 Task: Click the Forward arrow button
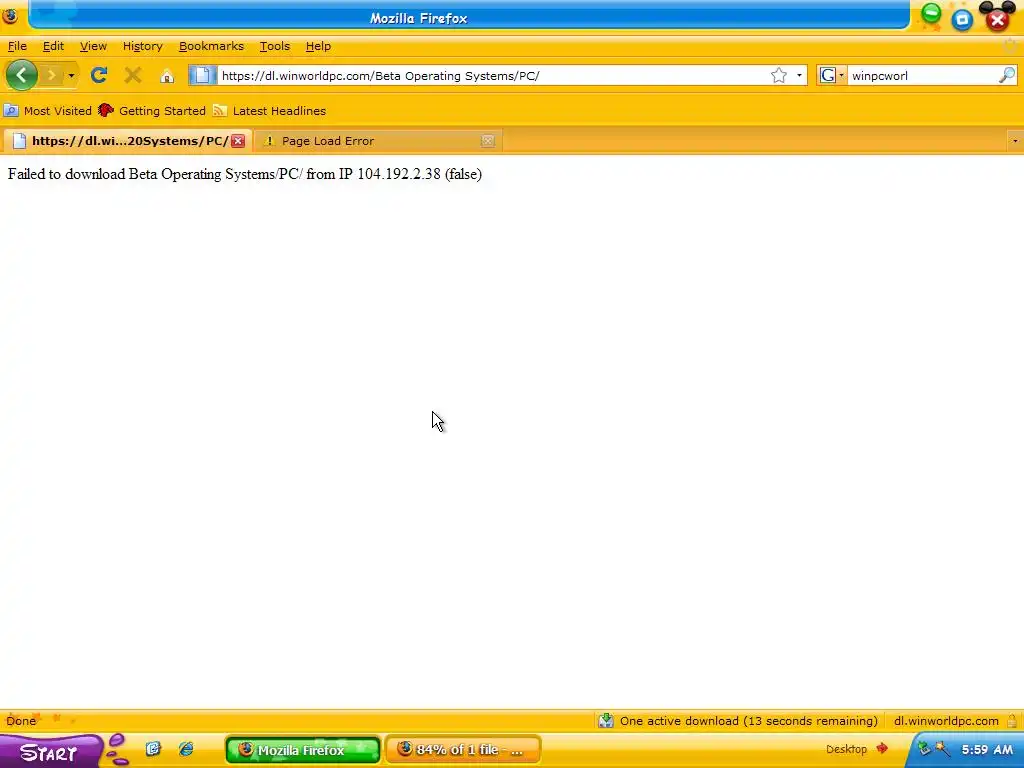(x=52, y=76)
